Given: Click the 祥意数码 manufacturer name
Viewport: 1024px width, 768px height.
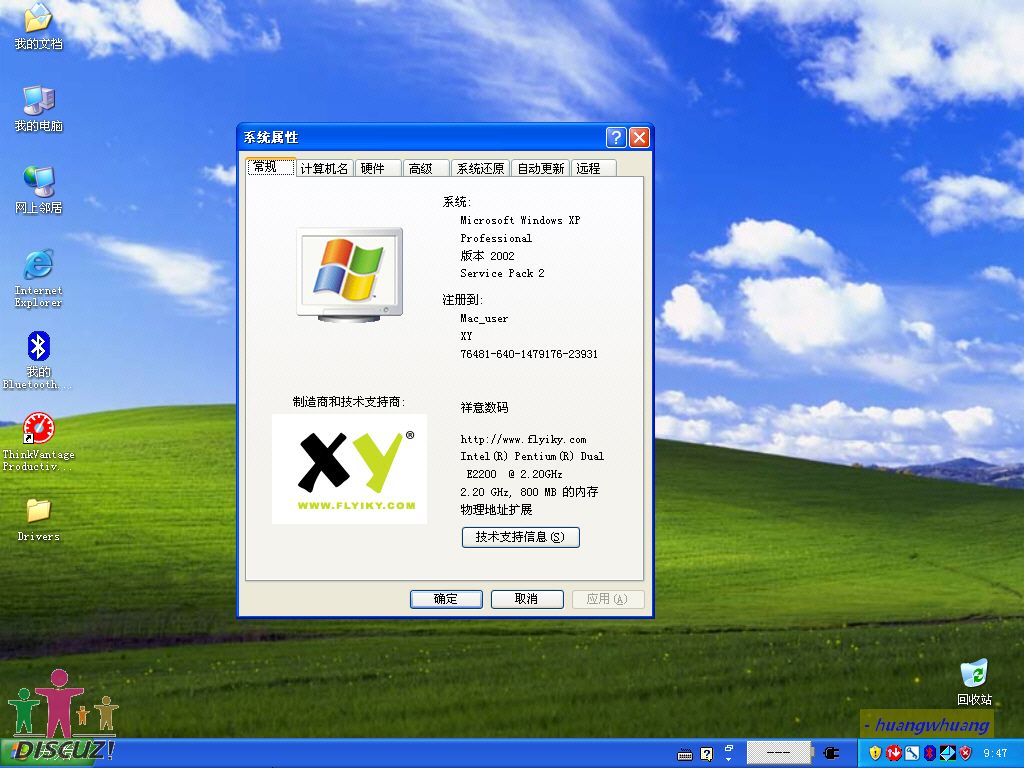Looking at the screenshot, I should (484, 408).
